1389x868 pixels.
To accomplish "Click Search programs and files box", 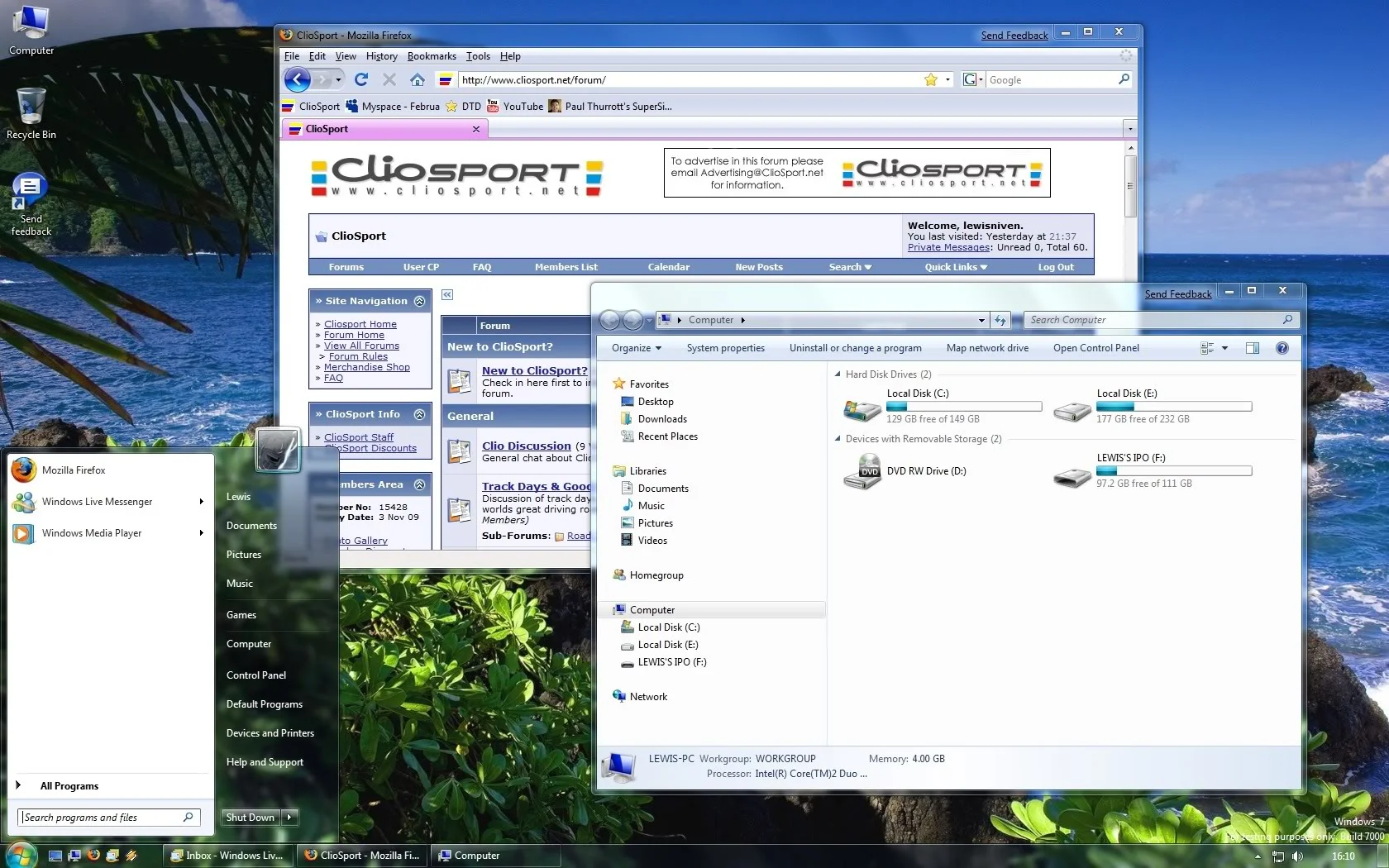I will (x=109, y=818).
